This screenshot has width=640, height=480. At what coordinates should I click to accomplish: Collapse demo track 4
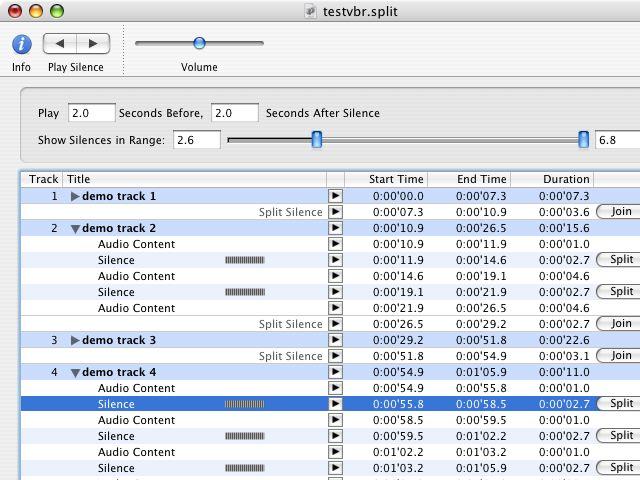[75, 373]
